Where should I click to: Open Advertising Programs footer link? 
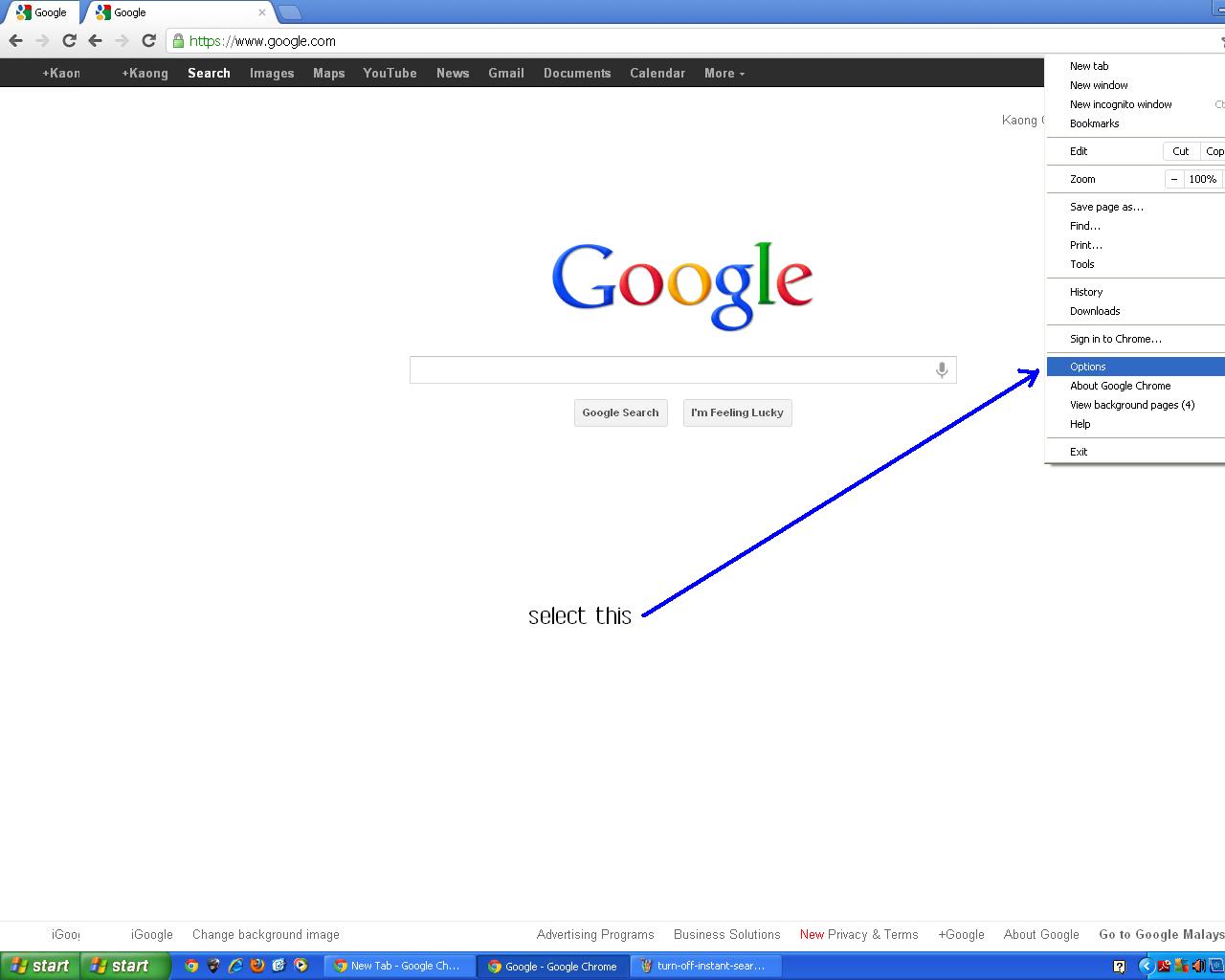(595, 935)
